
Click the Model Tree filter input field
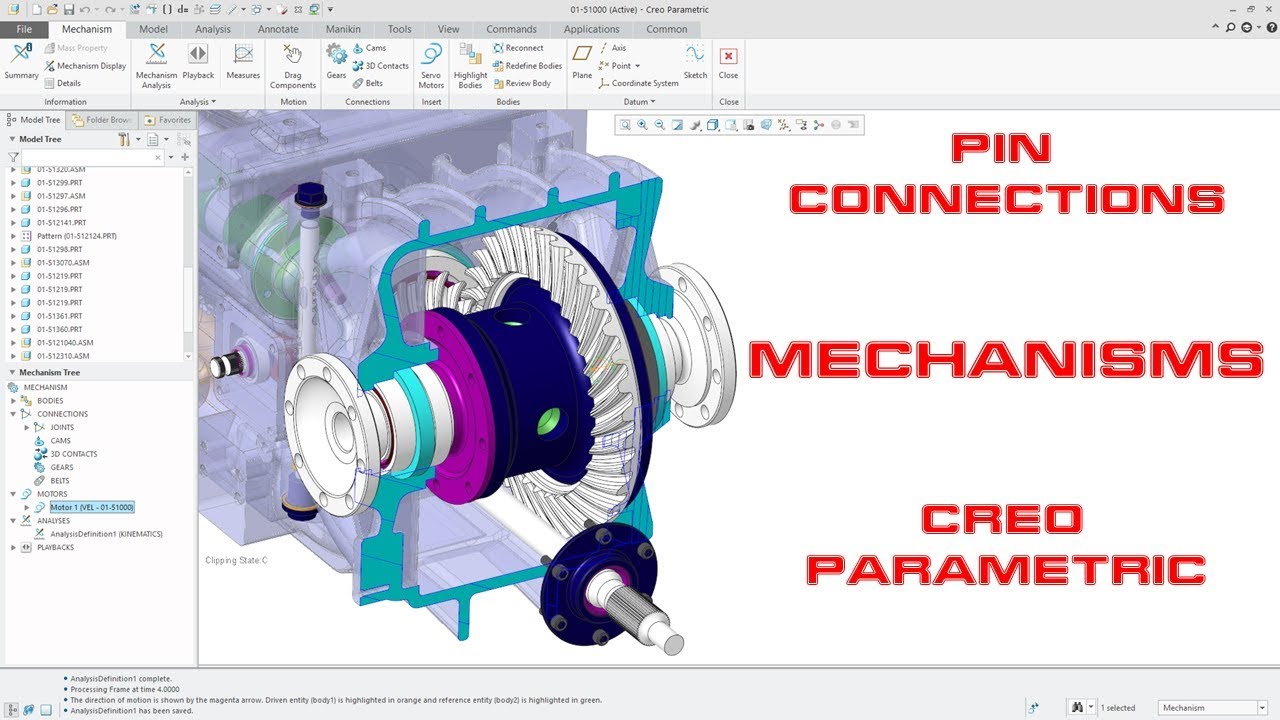click(93, 157)
